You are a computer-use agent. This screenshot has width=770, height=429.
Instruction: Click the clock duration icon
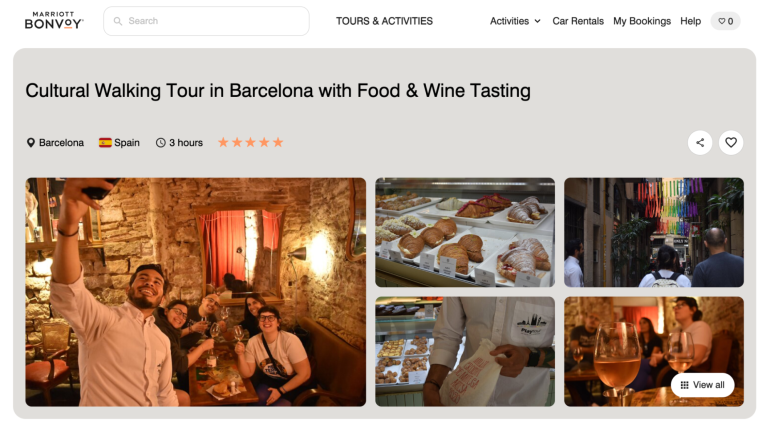point(161,143)
